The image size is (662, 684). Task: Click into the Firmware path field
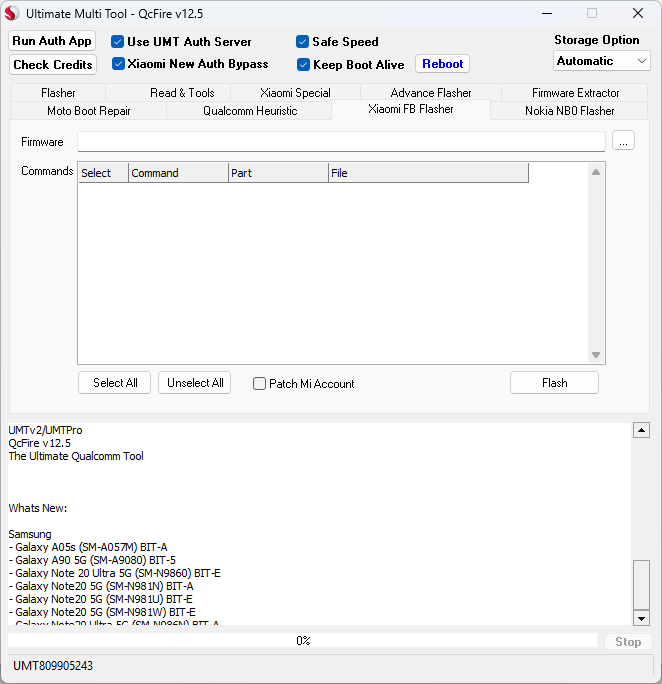[x=341, y=141]
